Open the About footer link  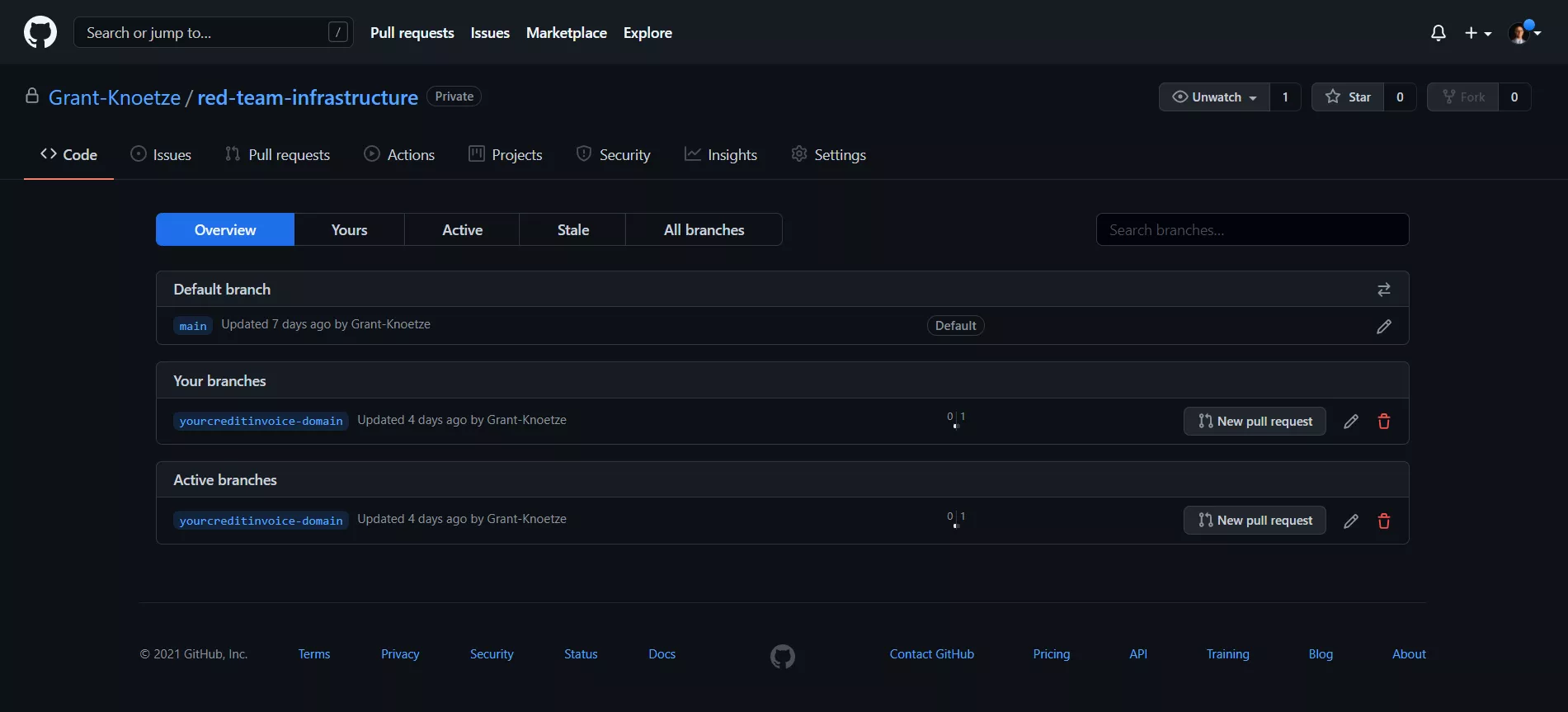[x=1409, y=654]
